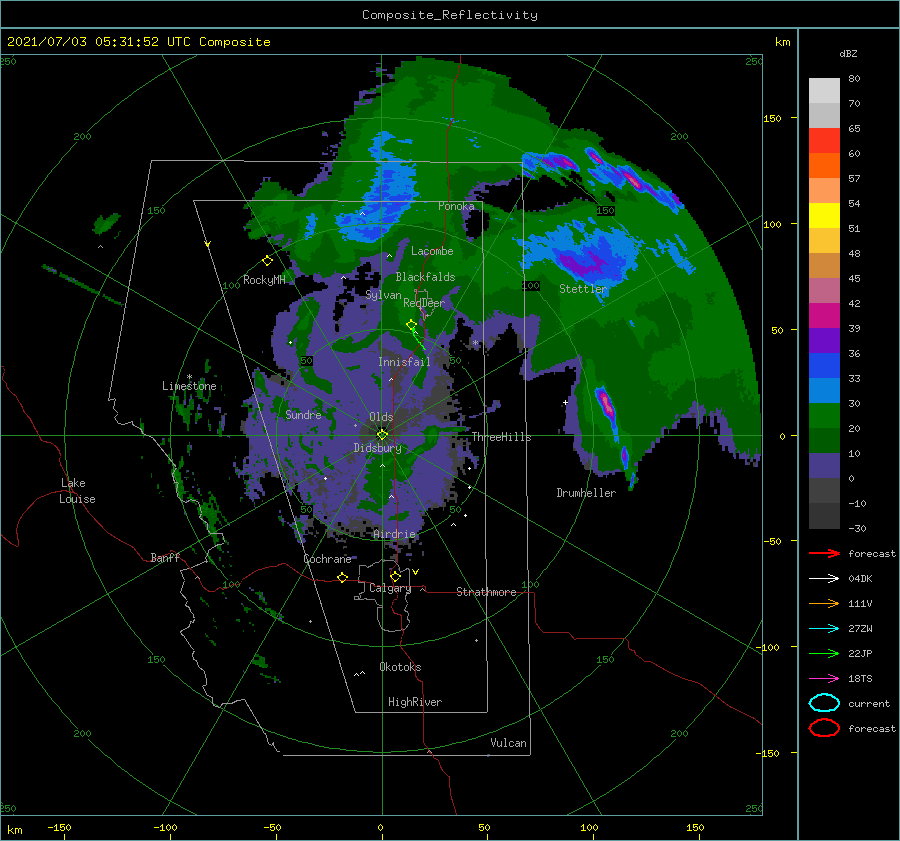The image size is (900, 841).
Task: Select the 39 dBZ purple swatch
Action: point(824,340)
